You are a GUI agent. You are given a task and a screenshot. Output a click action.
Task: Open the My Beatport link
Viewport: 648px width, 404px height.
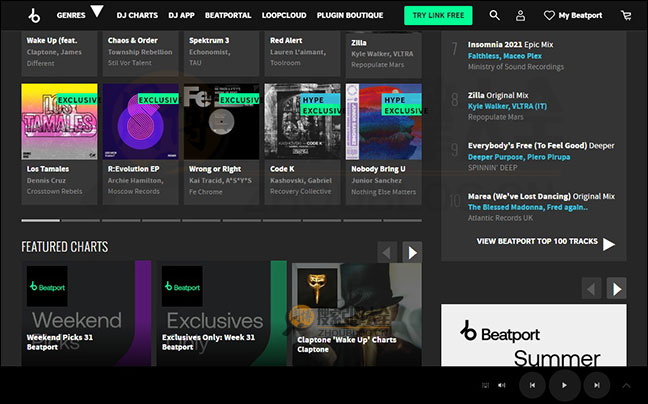point(580,16)
